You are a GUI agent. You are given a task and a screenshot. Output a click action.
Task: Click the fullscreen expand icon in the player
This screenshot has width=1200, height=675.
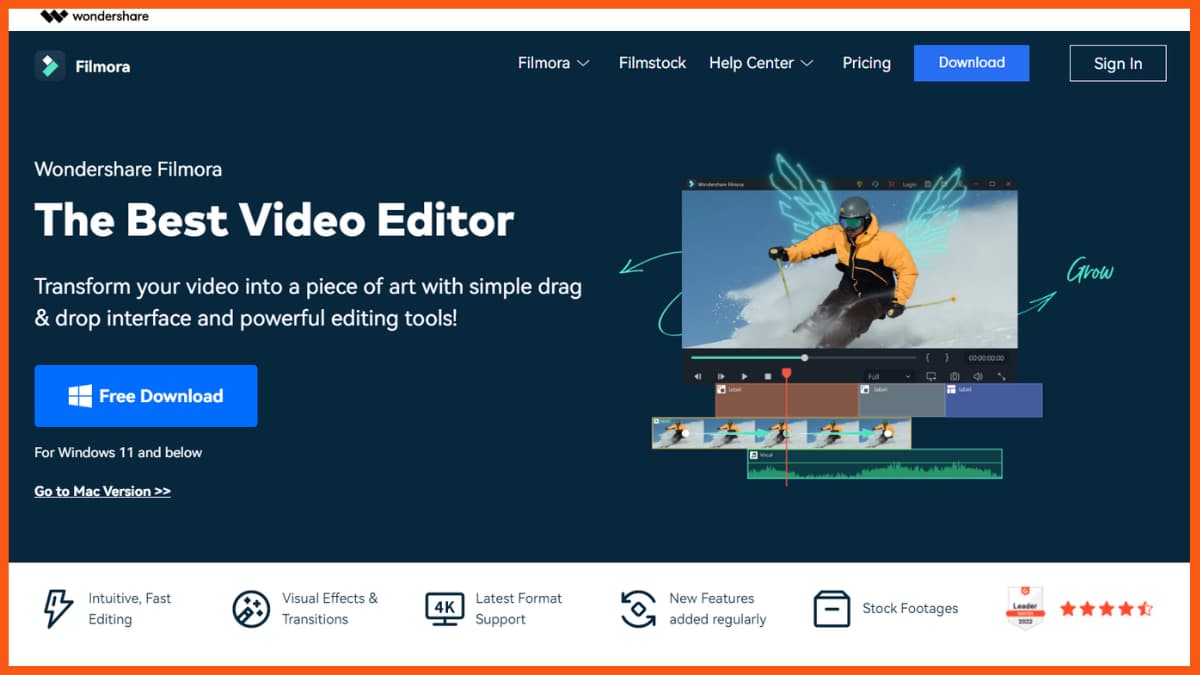coord(1003,375)
